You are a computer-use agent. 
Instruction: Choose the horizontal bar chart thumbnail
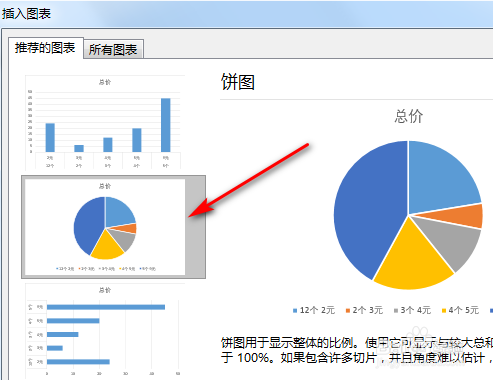pyautogui.click(x=105, y=331)
